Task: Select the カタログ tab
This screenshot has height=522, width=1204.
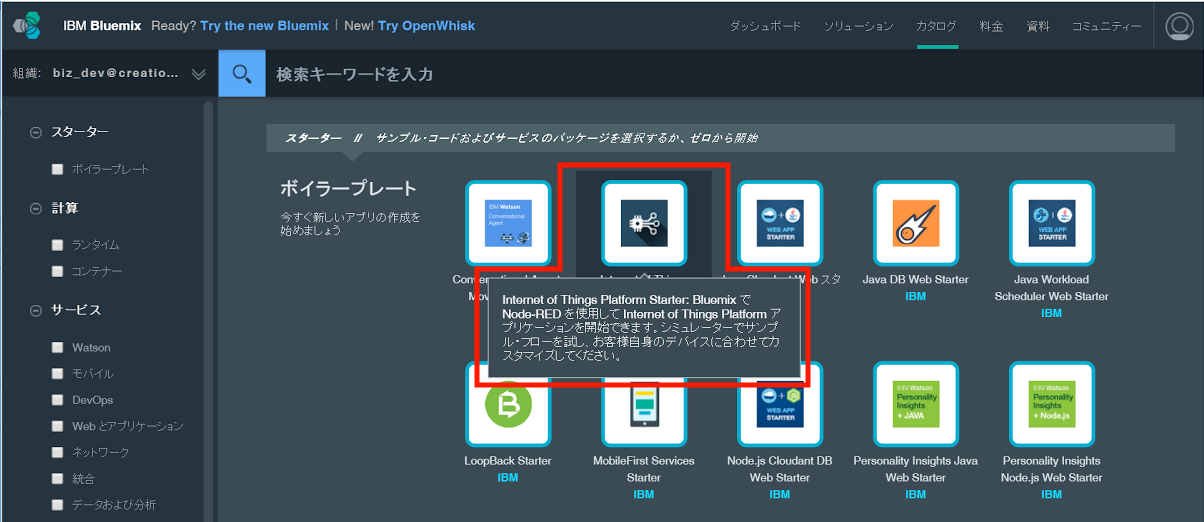Action: 937,27
